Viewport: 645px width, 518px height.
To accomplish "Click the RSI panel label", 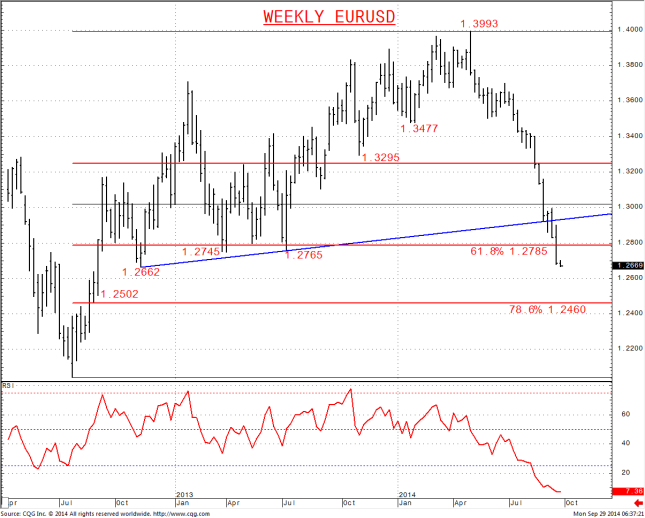I will tap(7, 386).
